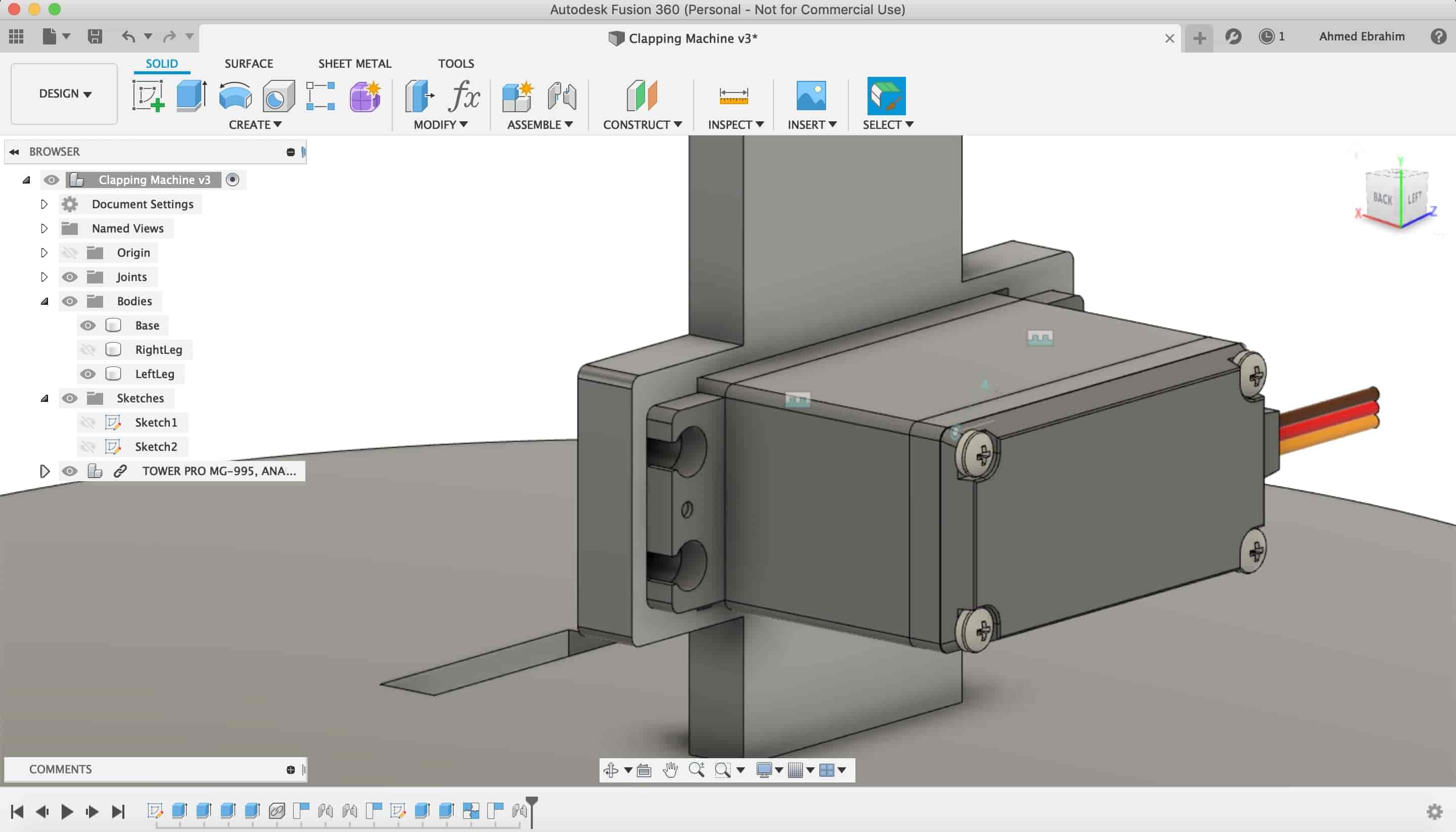Image resolution: width=1456 pixels, height=832 pixels.
Task: Hide the Base body
Action: click(x=87, y=326)
